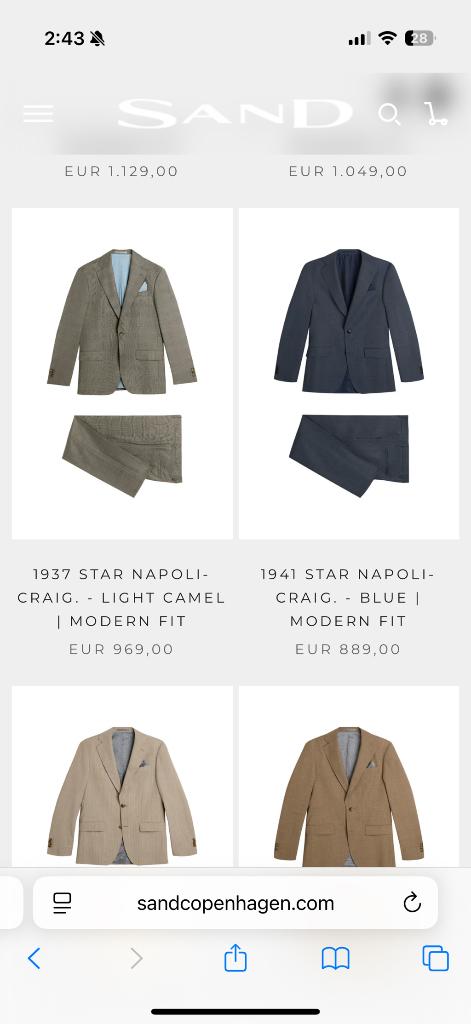
Task: View the brown camel blazer image
Action: point(349,776)
